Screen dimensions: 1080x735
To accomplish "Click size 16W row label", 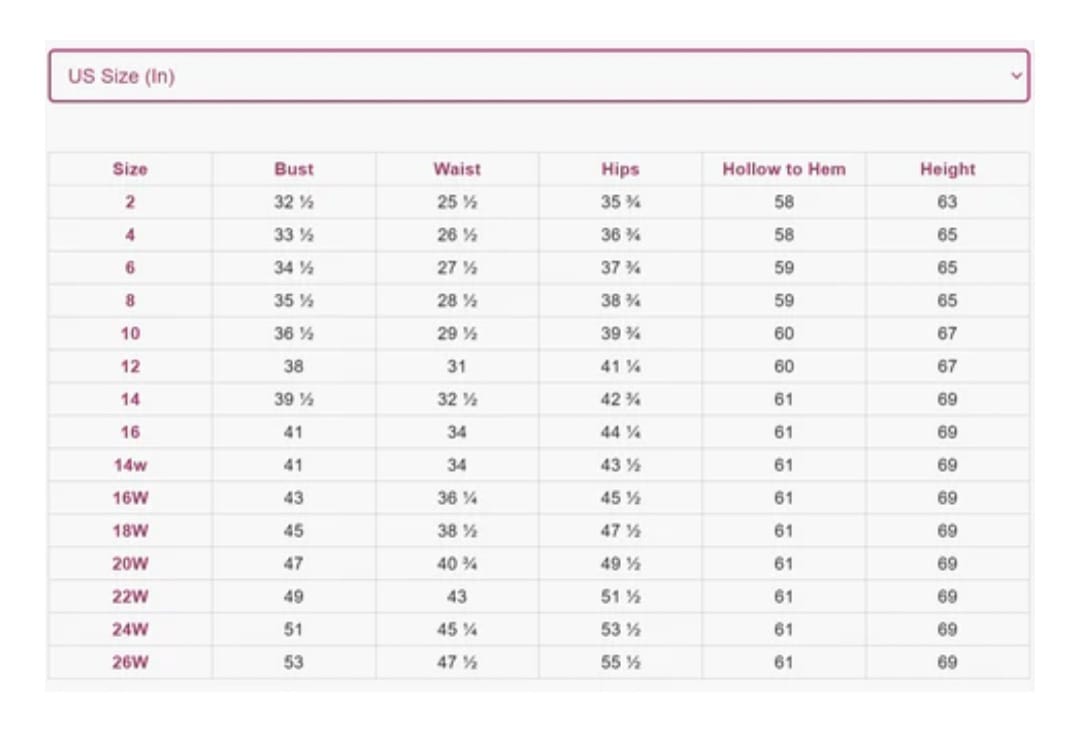I will [130, 498].
